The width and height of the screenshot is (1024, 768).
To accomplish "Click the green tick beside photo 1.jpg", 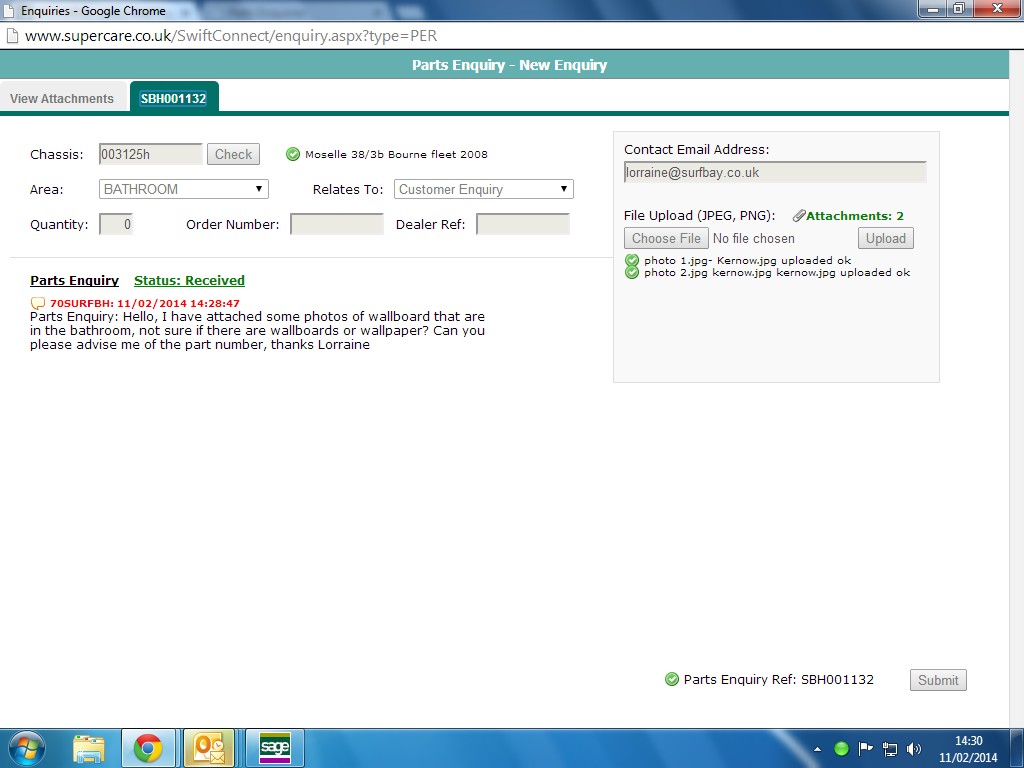I will (x=632, y=261).
